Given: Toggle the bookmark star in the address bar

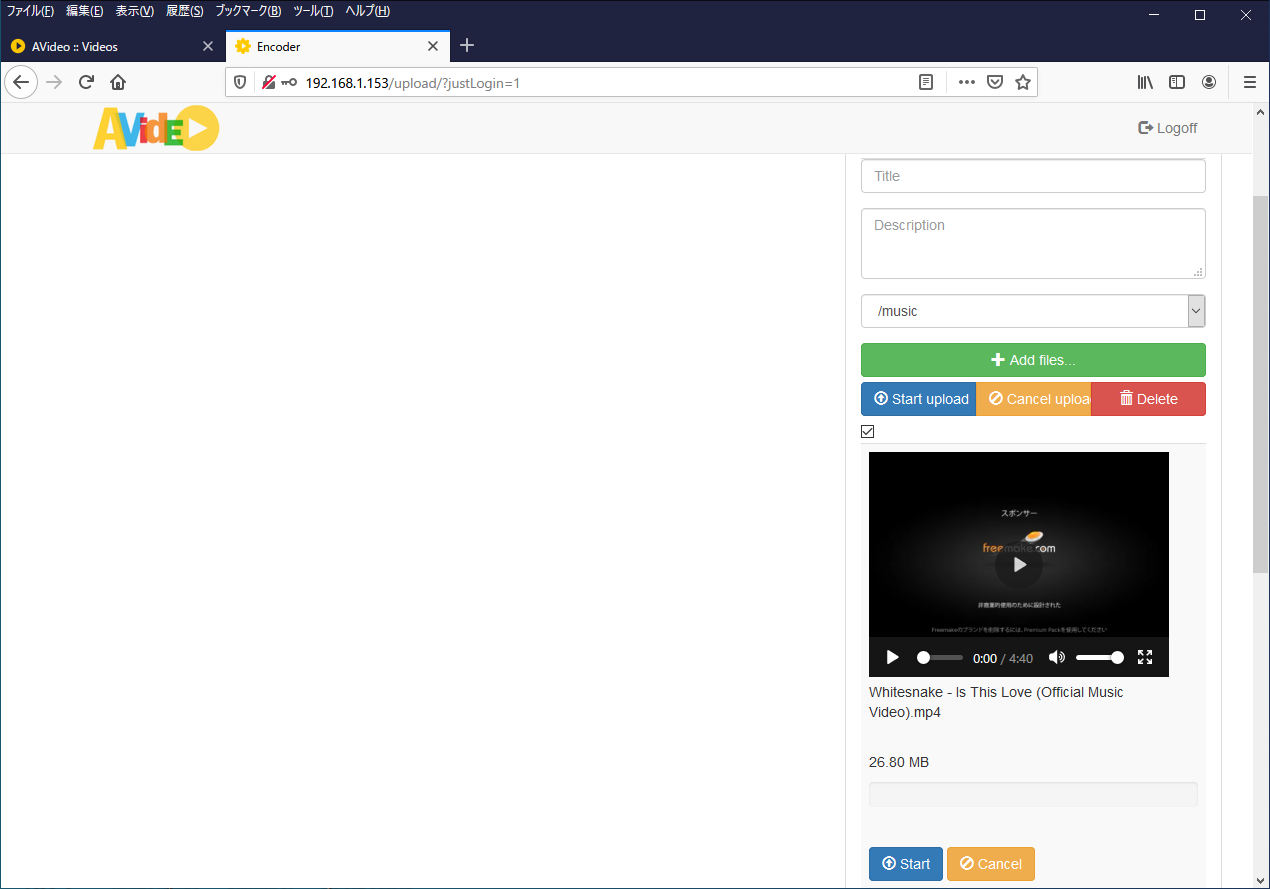Looking at the screenshot, I should (1023, 82).
